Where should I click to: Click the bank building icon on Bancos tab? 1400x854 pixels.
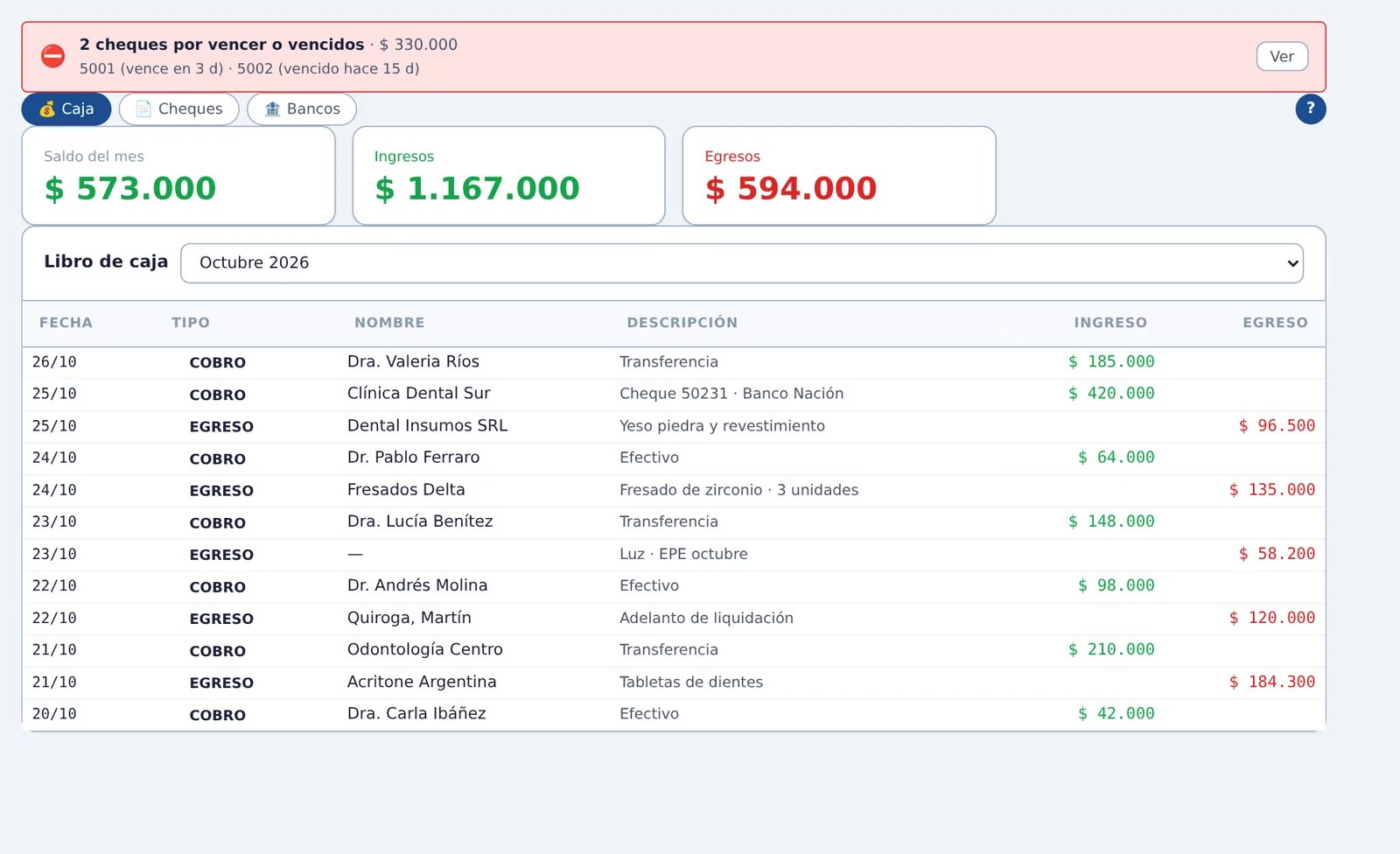[272, 109]
